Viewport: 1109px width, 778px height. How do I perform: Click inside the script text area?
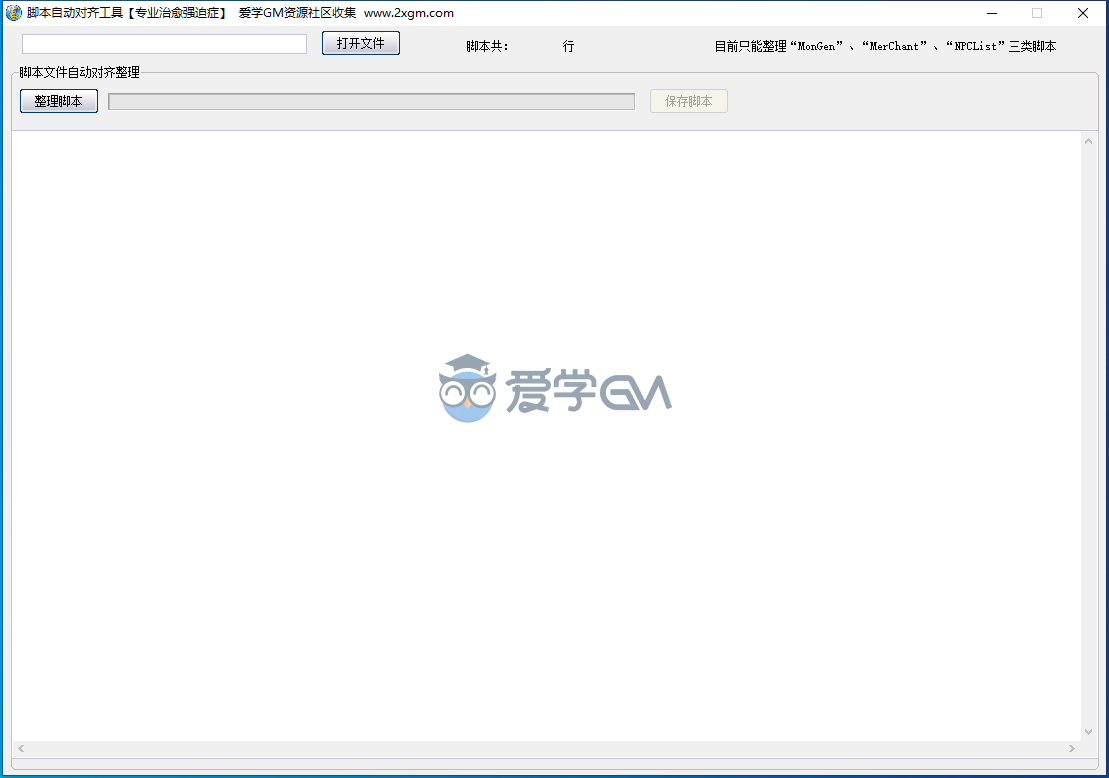click(x=546, y=436)
